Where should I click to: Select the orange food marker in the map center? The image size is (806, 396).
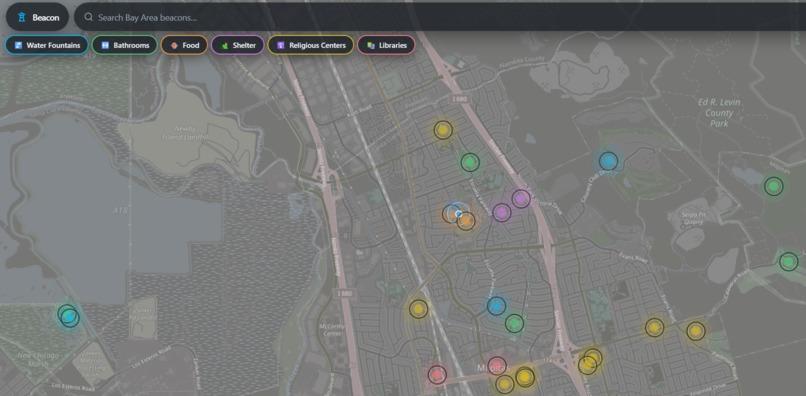[x=466, y=221]
